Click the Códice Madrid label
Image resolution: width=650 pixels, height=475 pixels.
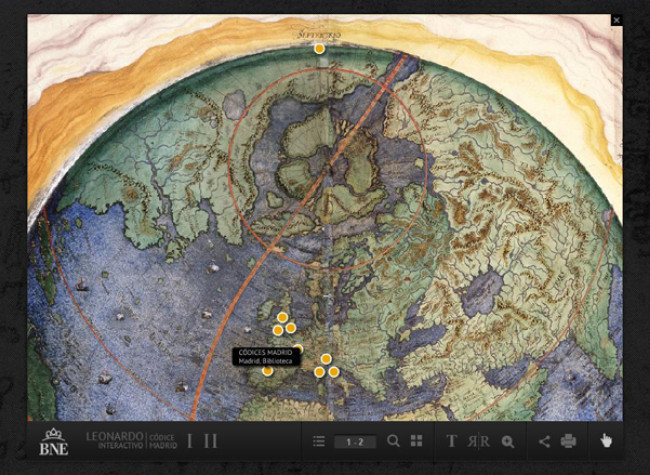click(x=163, y=441)
